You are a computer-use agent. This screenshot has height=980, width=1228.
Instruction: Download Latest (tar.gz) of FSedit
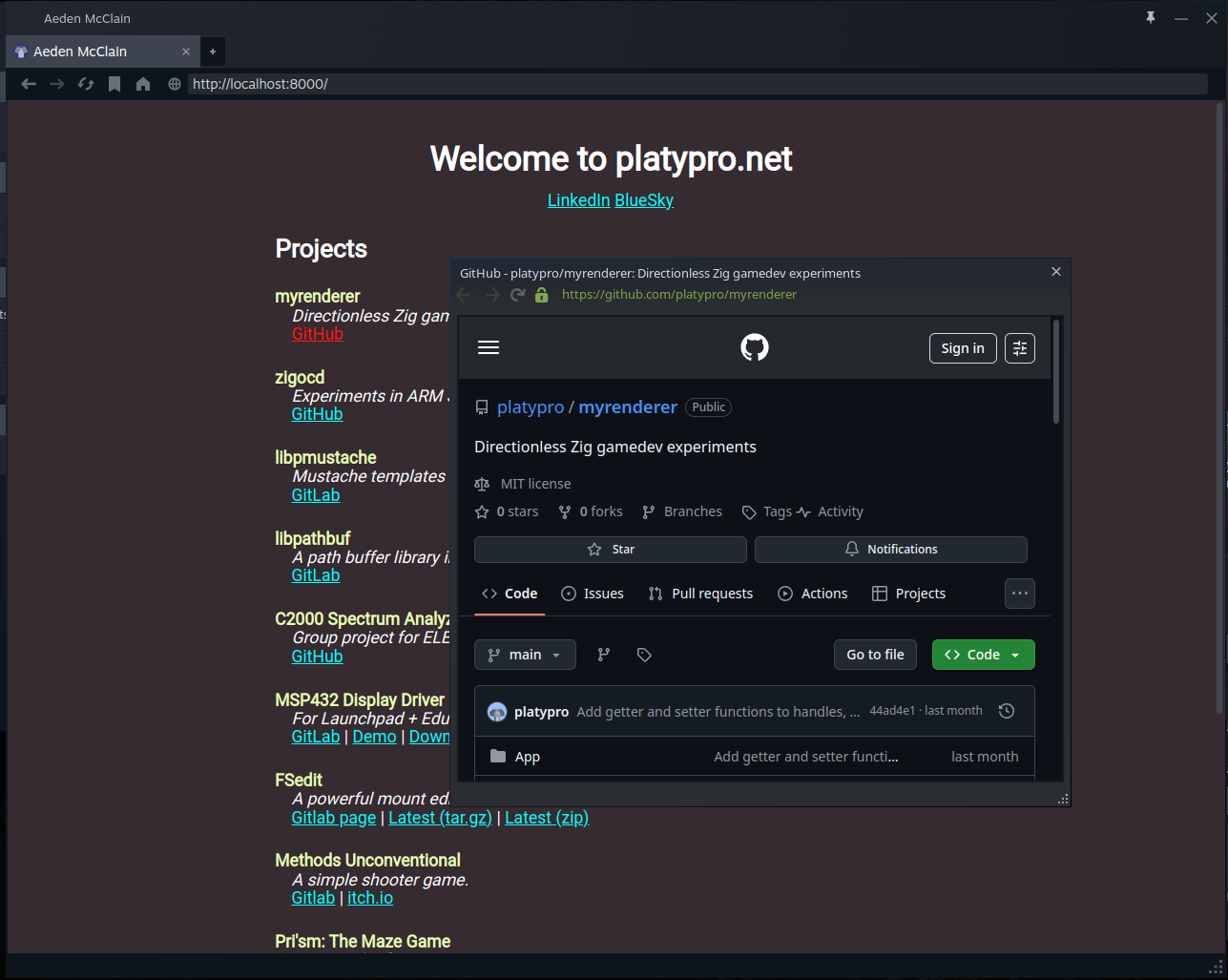tap(440, 818)
